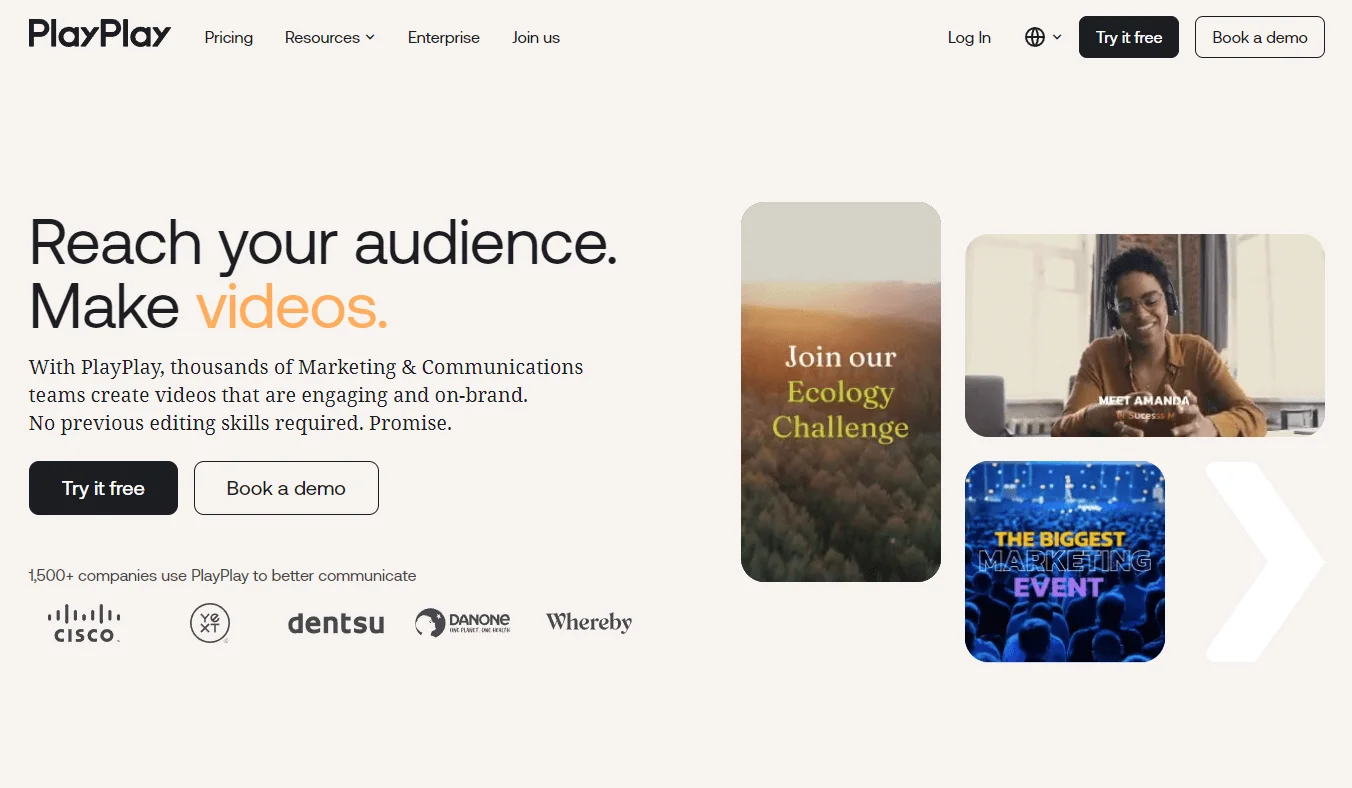Click the Cisco logo
Image resolution: width=1352 pixels, height=788 pixels.
pyautogui.click(x=84, y=623)
